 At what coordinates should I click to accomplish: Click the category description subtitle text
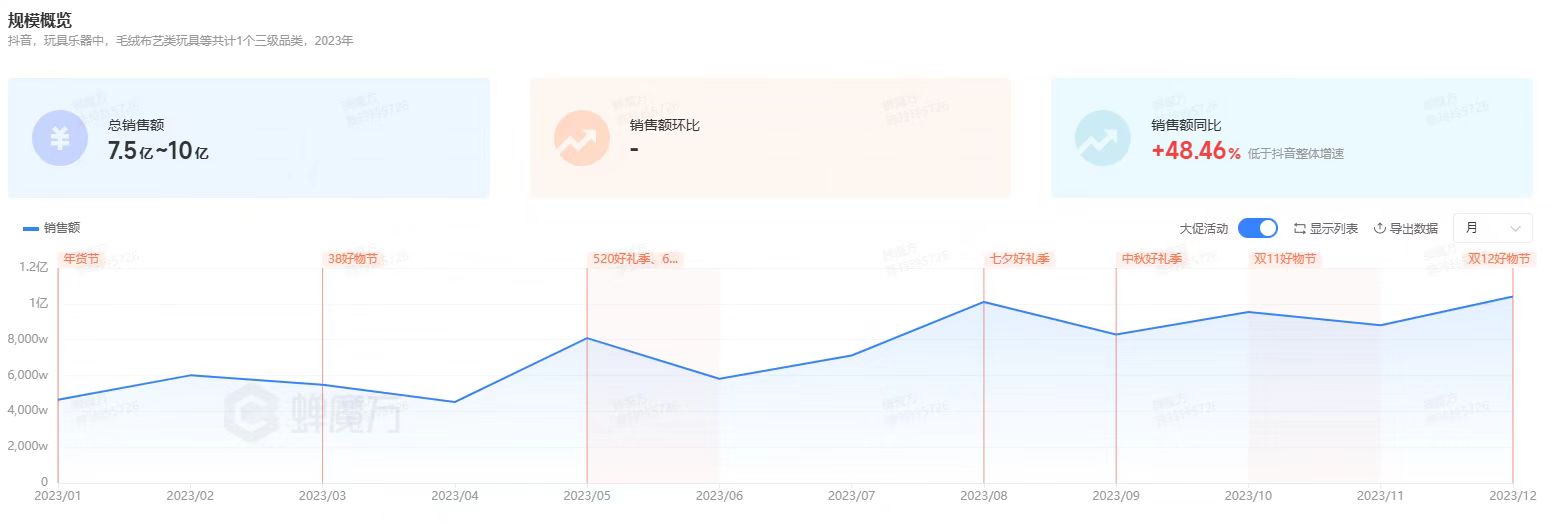click(x=181, y=41)
